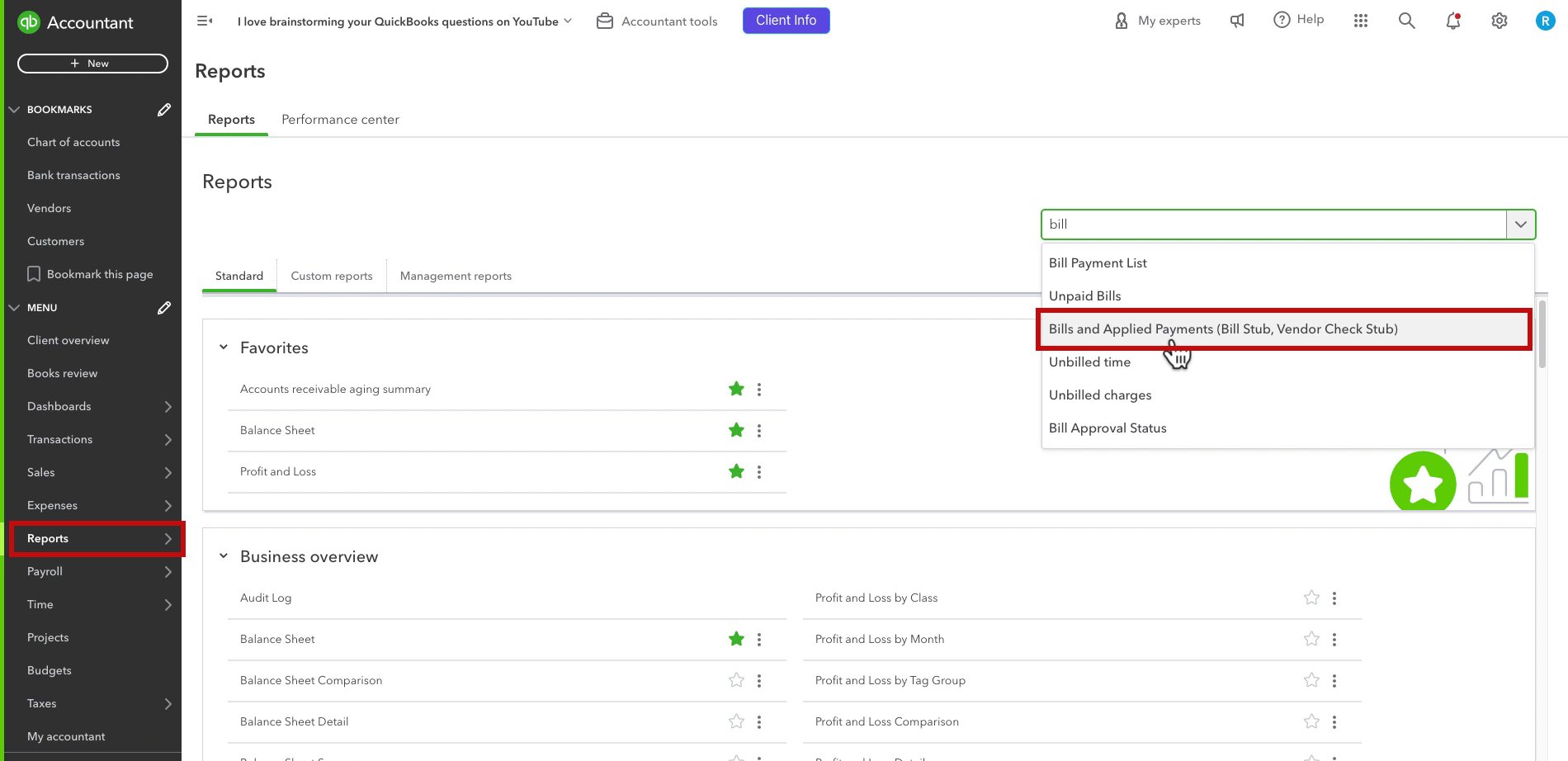Image resolution: width=1568 pixels, height=761 pixels.
Task: Favorite Balance Sheet Comparison with its star
Action: 736,680
